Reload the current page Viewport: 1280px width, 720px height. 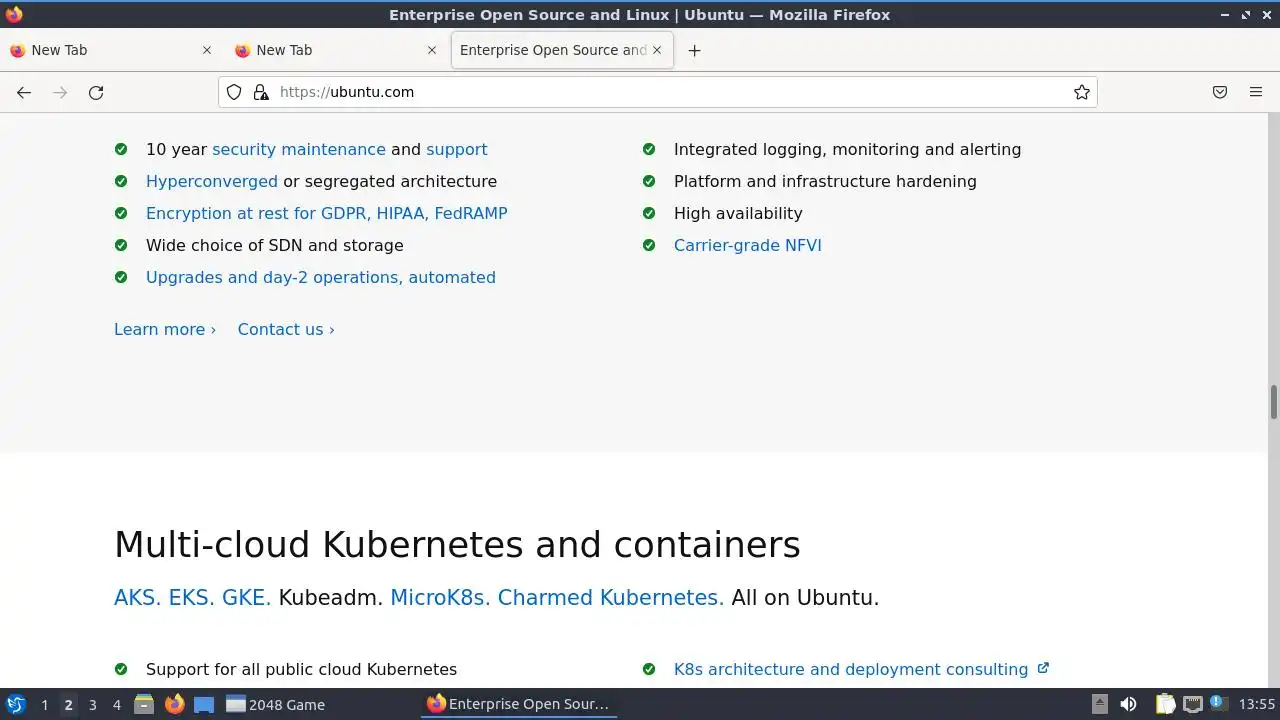(x=96, y=92)
